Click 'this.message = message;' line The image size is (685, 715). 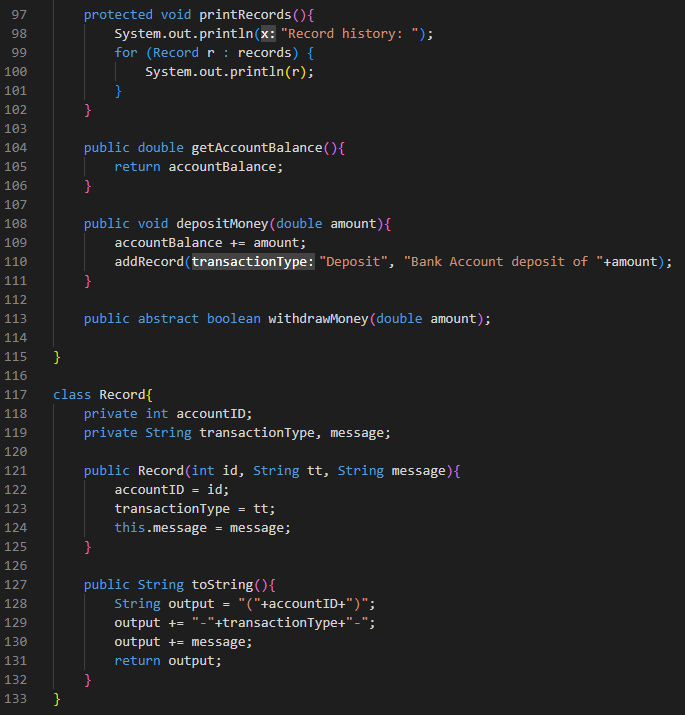[202, 528]
